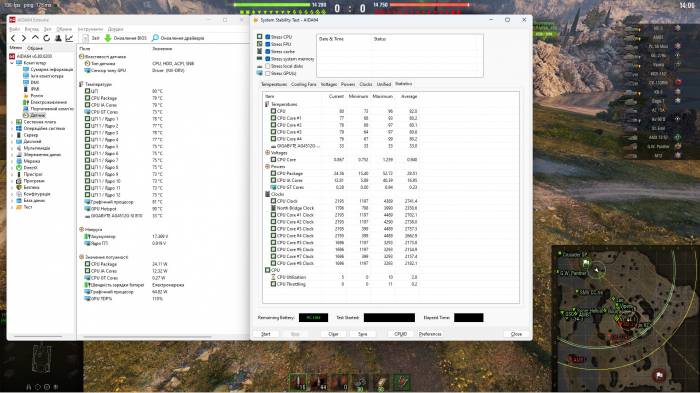Enable the Stress local disks checkbox
The image size is (700, 393).
(x=267, y=66)
